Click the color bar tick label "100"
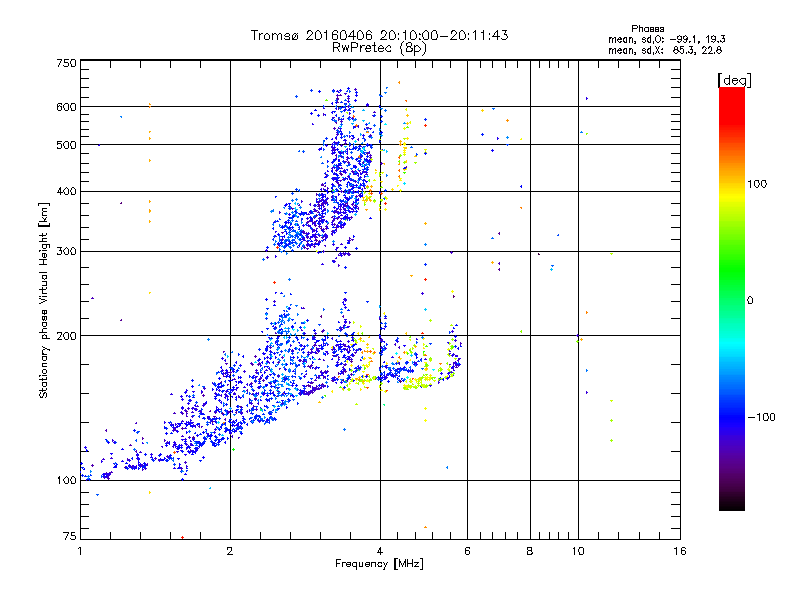 coord(757,184)
